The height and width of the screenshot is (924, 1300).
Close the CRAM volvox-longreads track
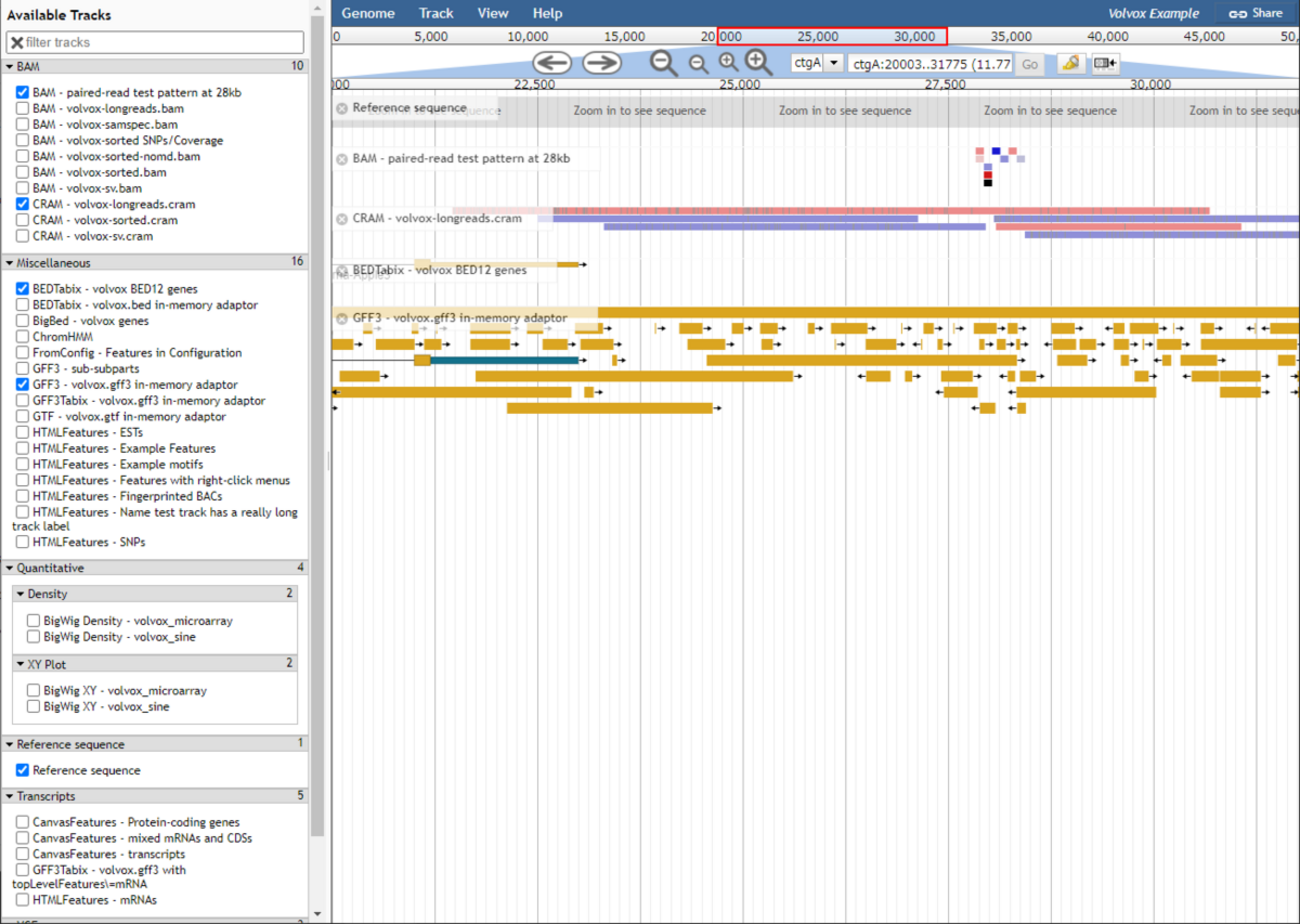tap(342, 219)
